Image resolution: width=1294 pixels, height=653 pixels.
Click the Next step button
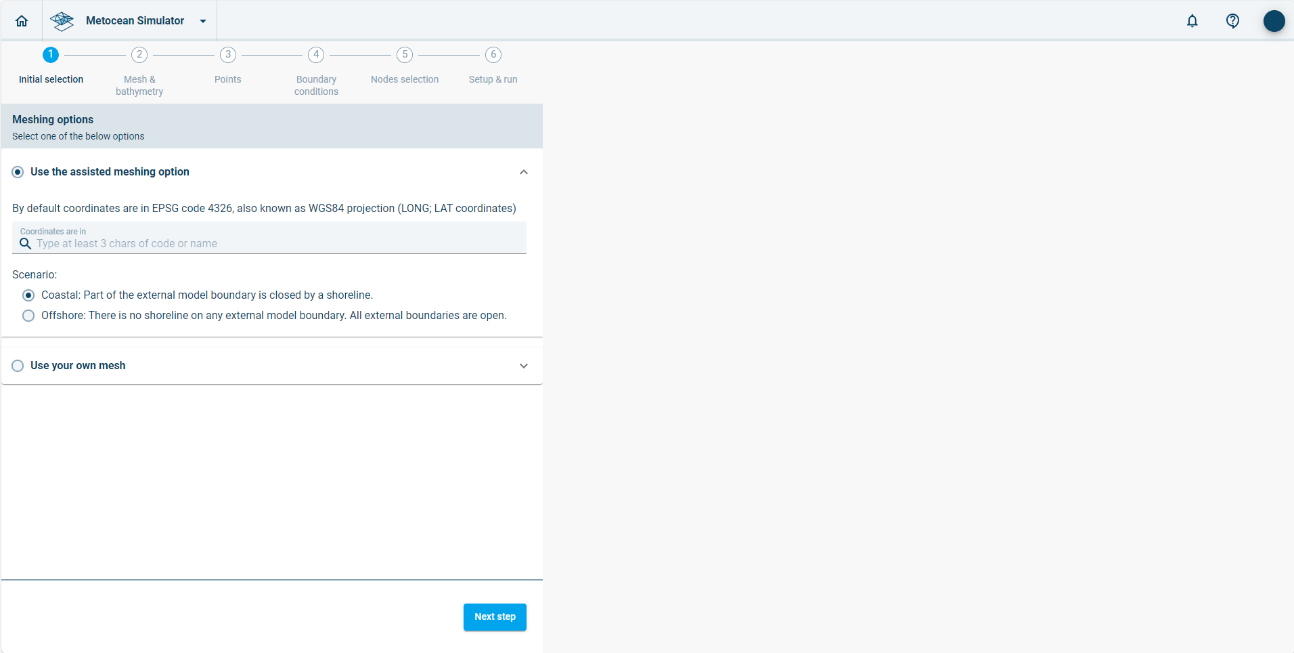495,617
